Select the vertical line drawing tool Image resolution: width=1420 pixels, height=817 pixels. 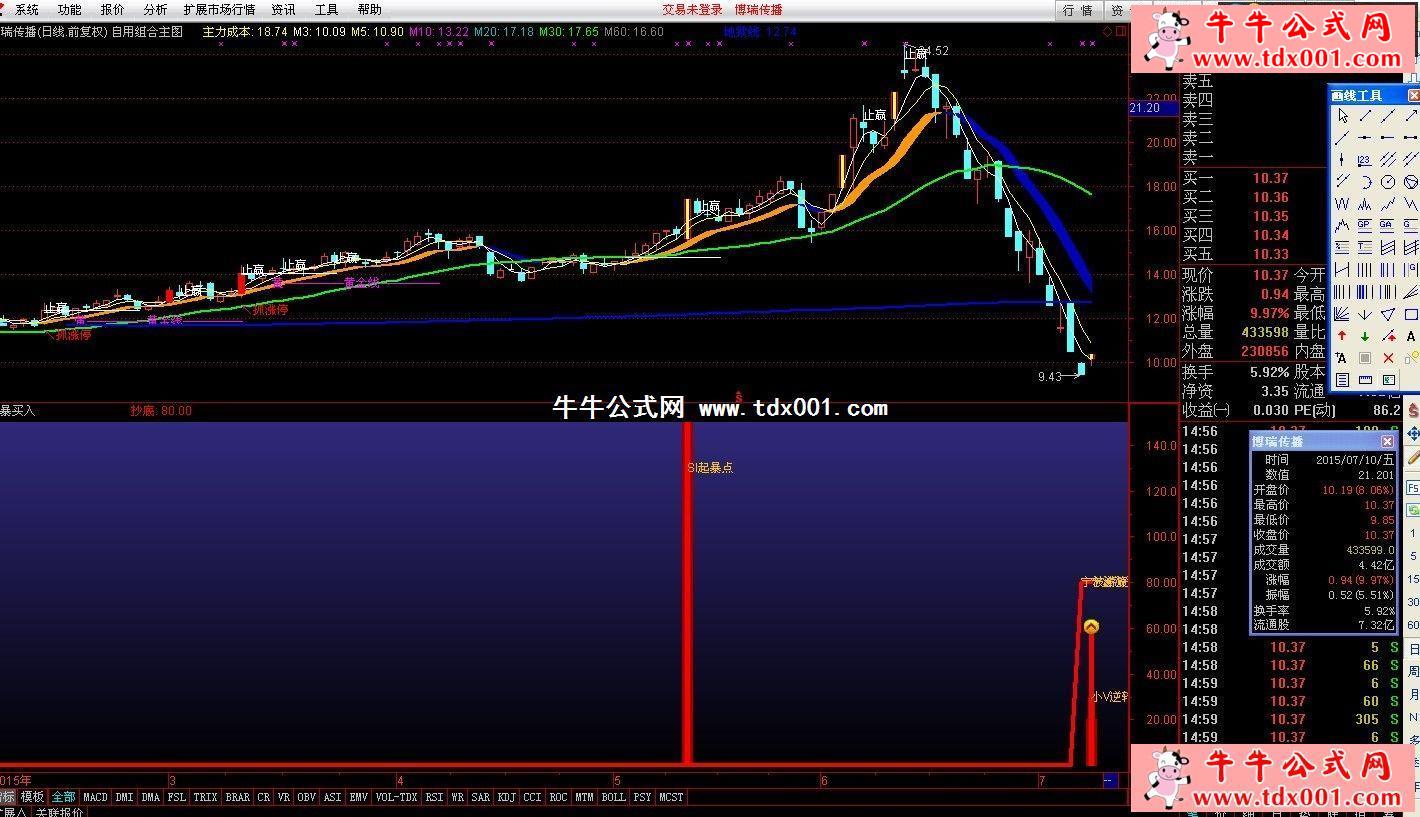coord(1343,158)
